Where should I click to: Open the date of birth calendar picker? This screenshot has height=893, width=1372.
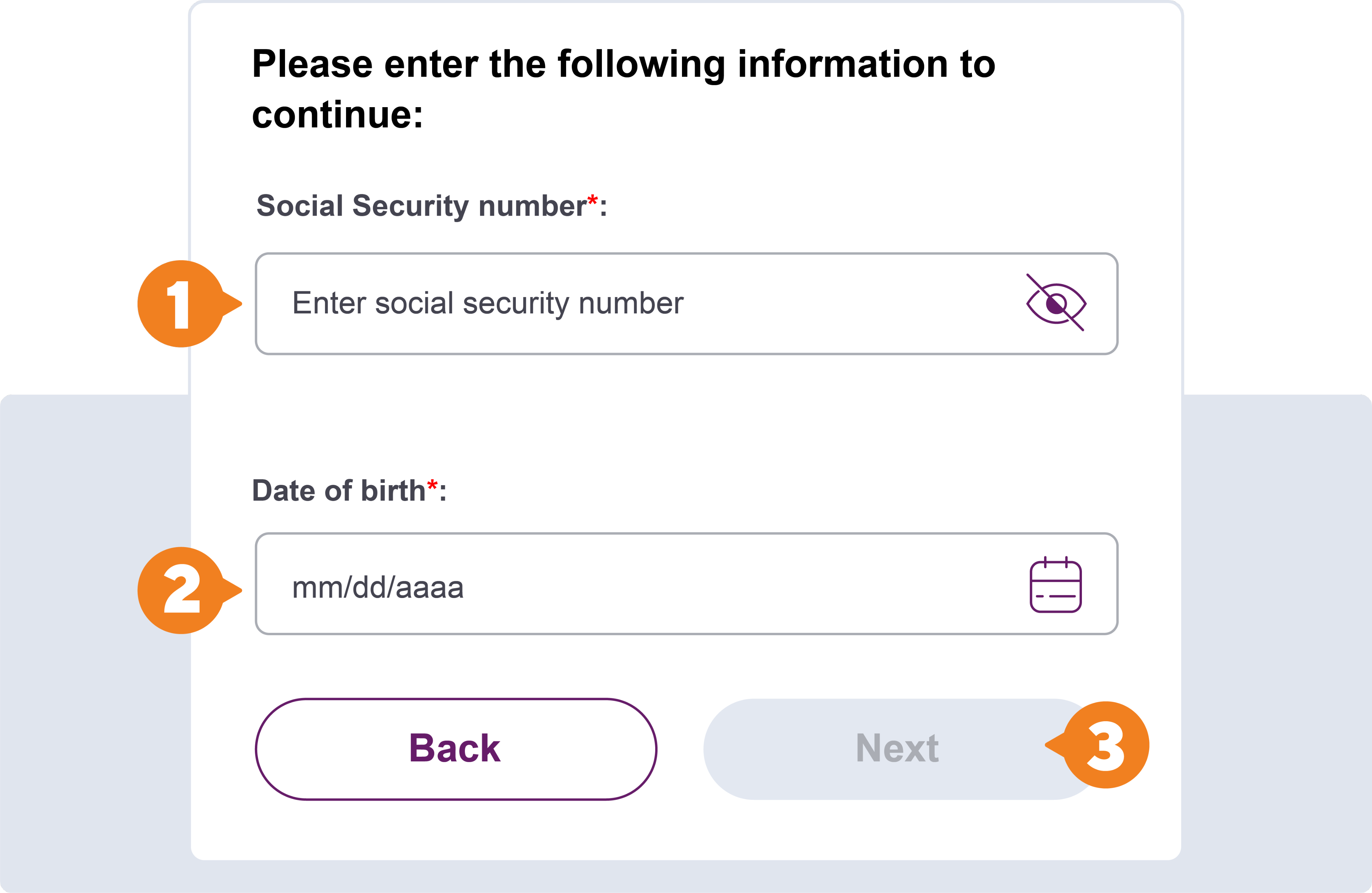(x=1055, y=585)
